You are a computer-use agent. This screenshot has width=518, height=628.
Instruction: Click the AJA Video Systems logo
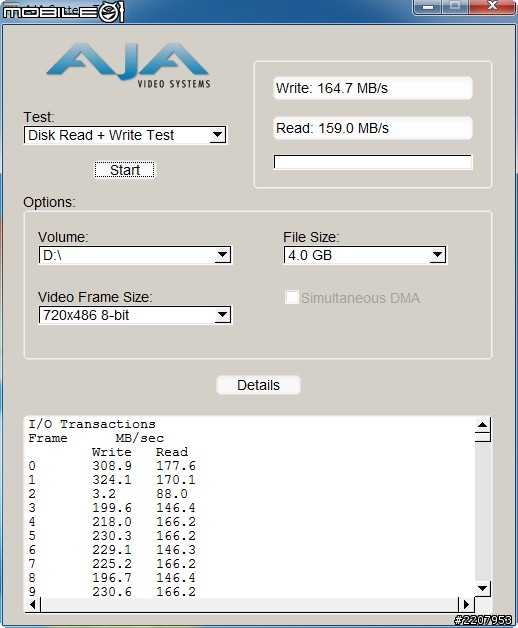[128, 65]
